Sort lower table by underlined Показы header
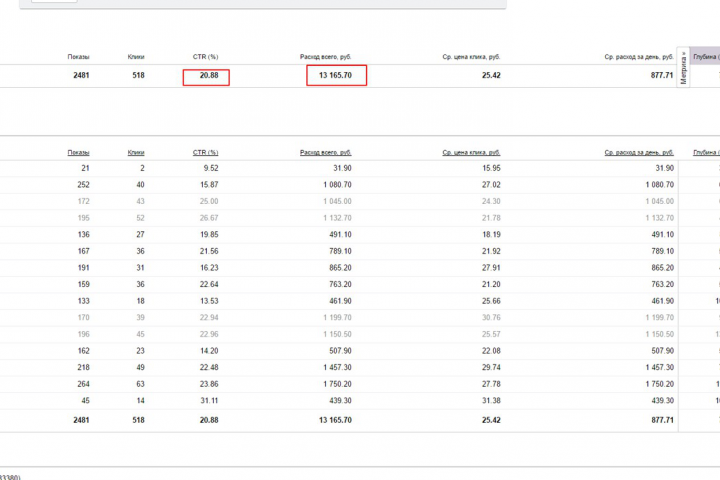This screenshot has height=480, width=720. (x=79, y=152)
